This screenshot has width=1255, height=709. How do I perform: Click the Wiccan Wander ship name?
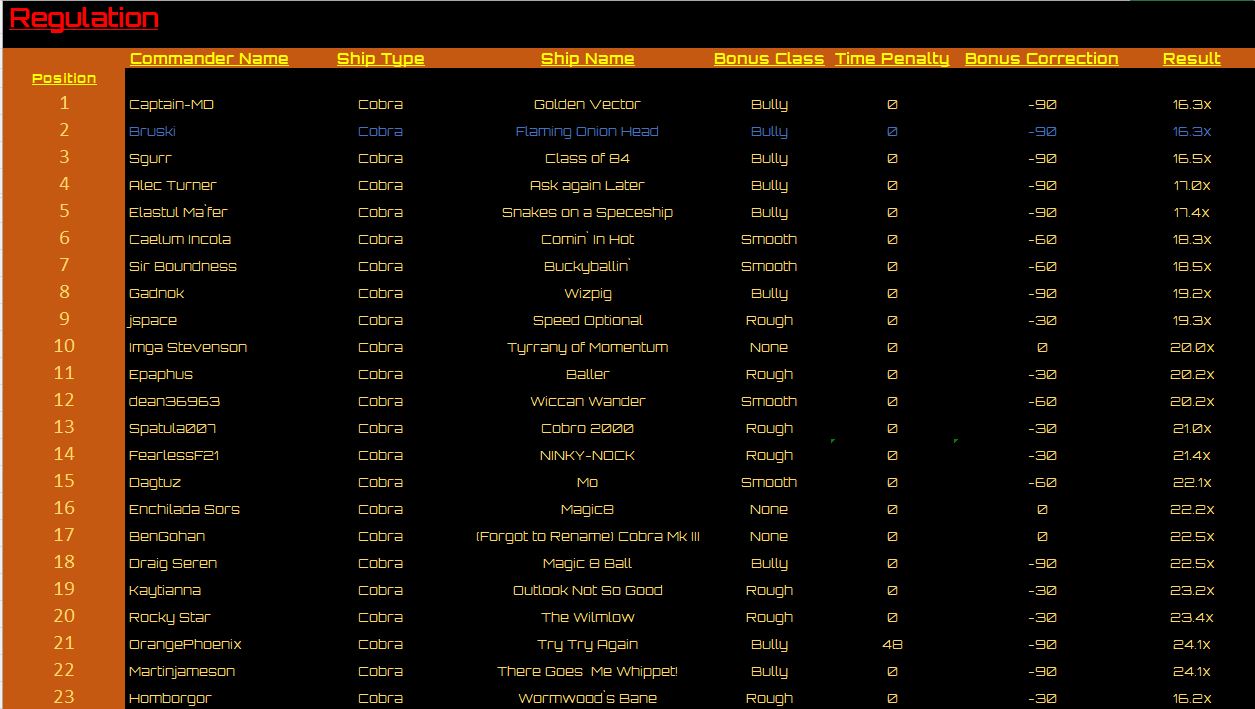[x=587, y=401]
